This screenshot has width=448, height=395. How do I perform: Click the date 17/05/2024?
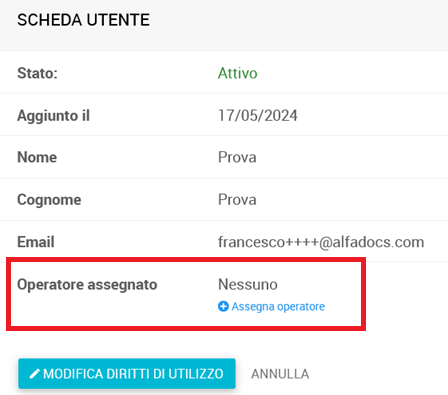(x=258, y=115)
